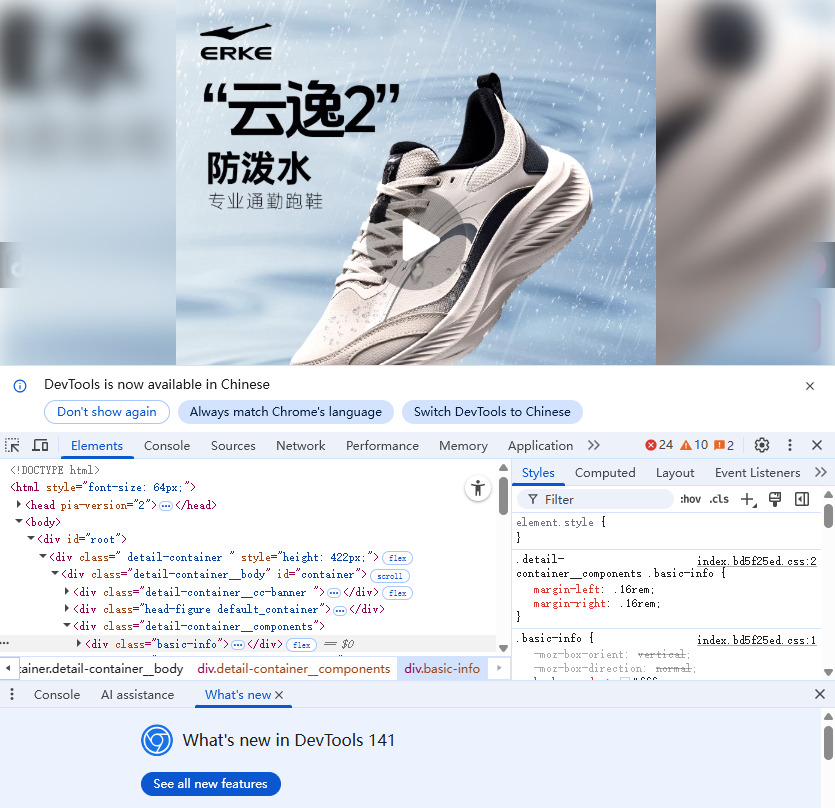Select div.detail-container__components breadcrumb
Image resolution: width=835 pixels, height=808 pixels.
click(293, 668)
